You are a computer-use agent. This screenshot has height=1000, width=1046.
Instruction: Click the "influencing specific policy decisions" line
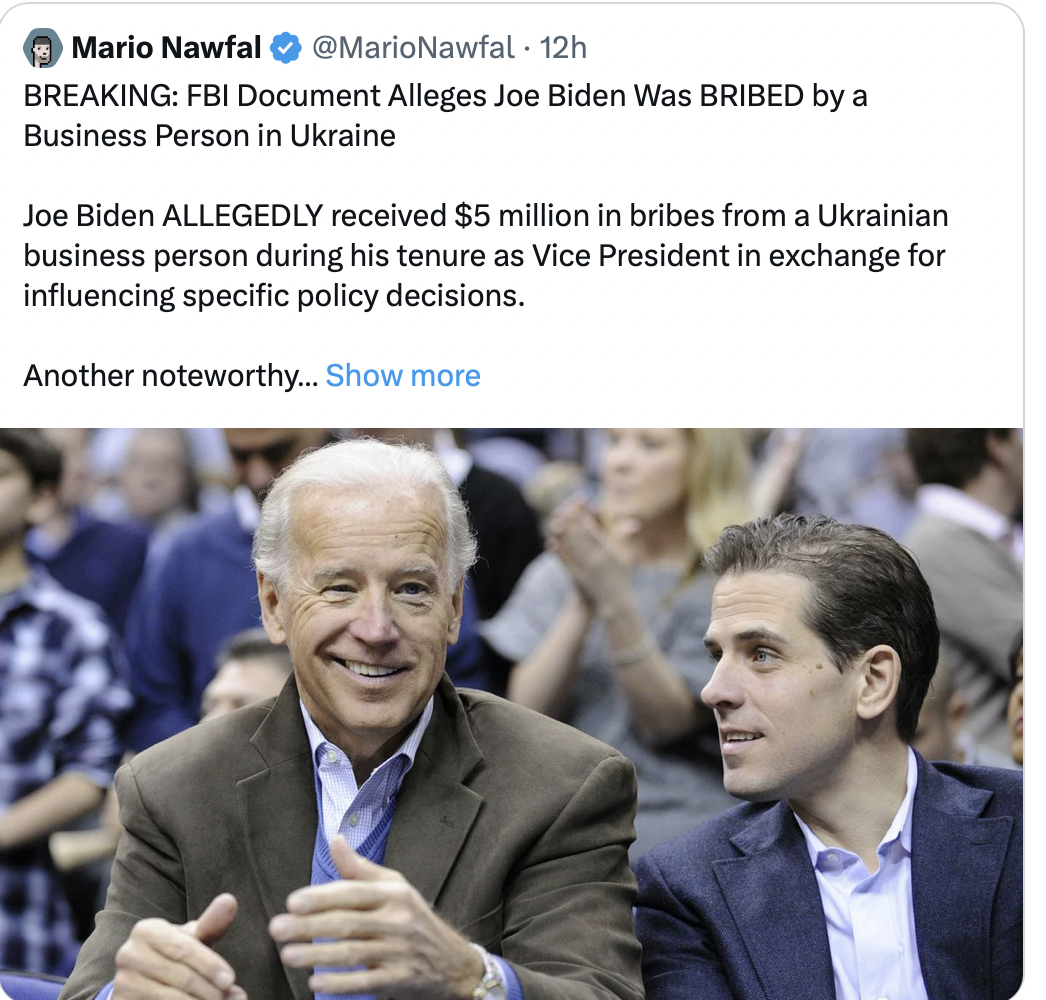(273, 295)
